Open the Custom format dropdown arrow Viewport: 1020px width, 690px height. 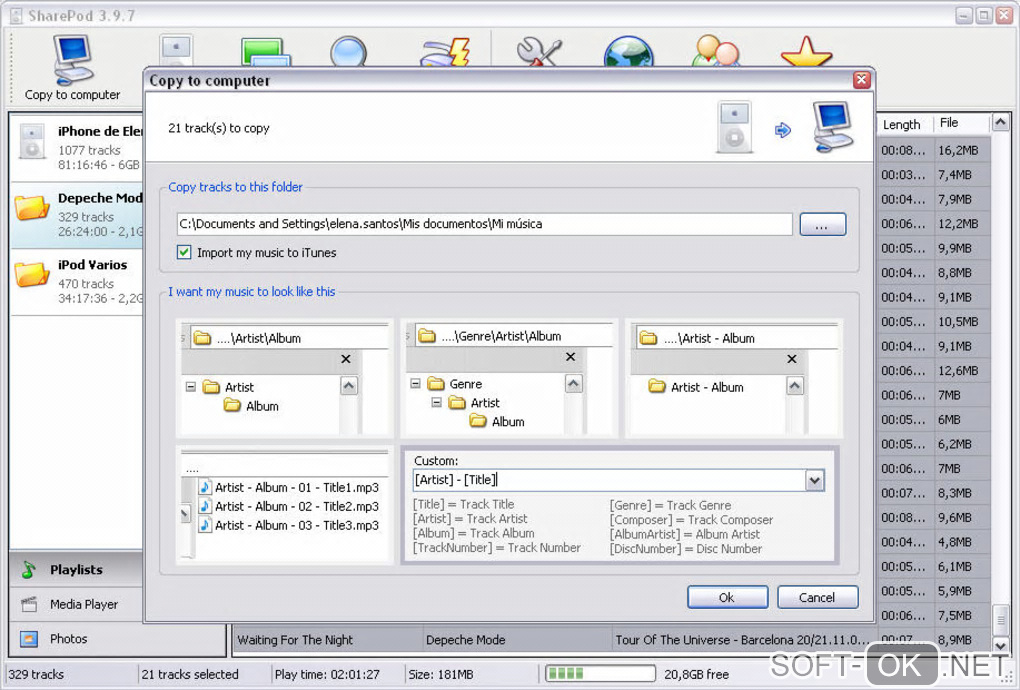click(814, 481)
